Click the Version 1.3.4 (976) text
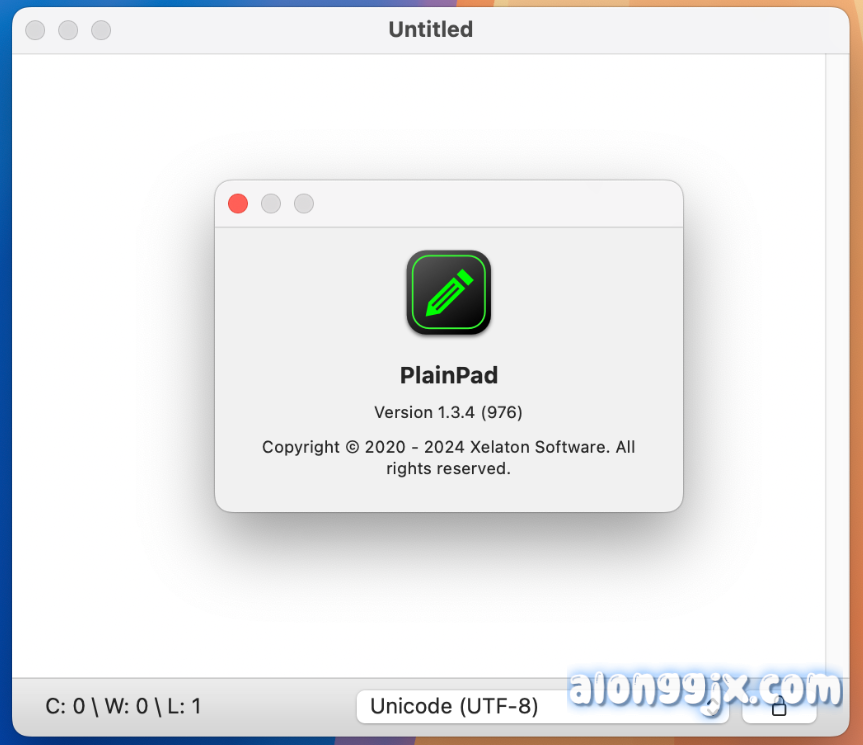The height and width of the screenshot is (745, 863). pyautogui.click(x=449, y=412)
